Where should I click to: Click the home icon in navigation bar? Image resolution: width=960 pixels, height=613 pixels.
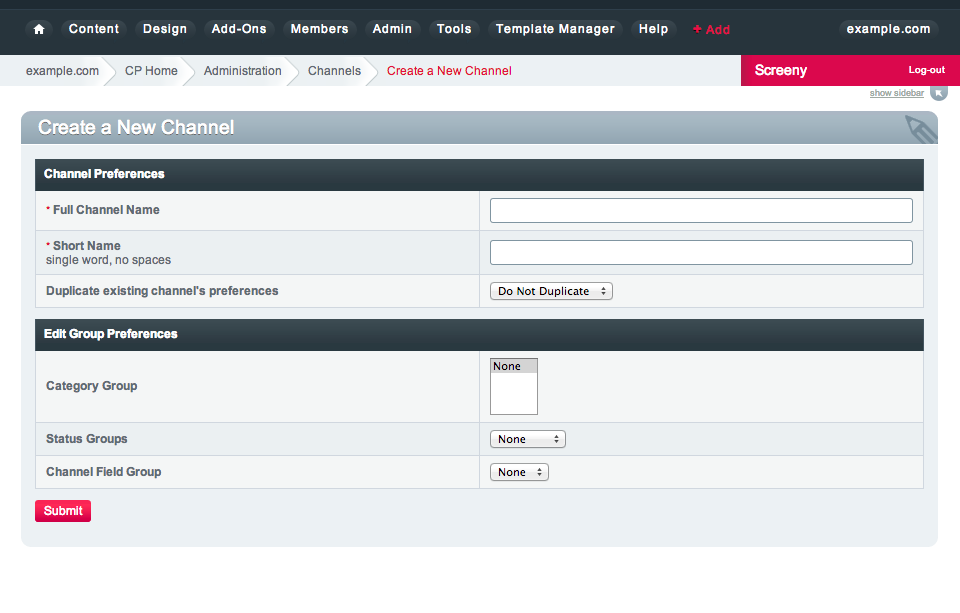[39, 29]
